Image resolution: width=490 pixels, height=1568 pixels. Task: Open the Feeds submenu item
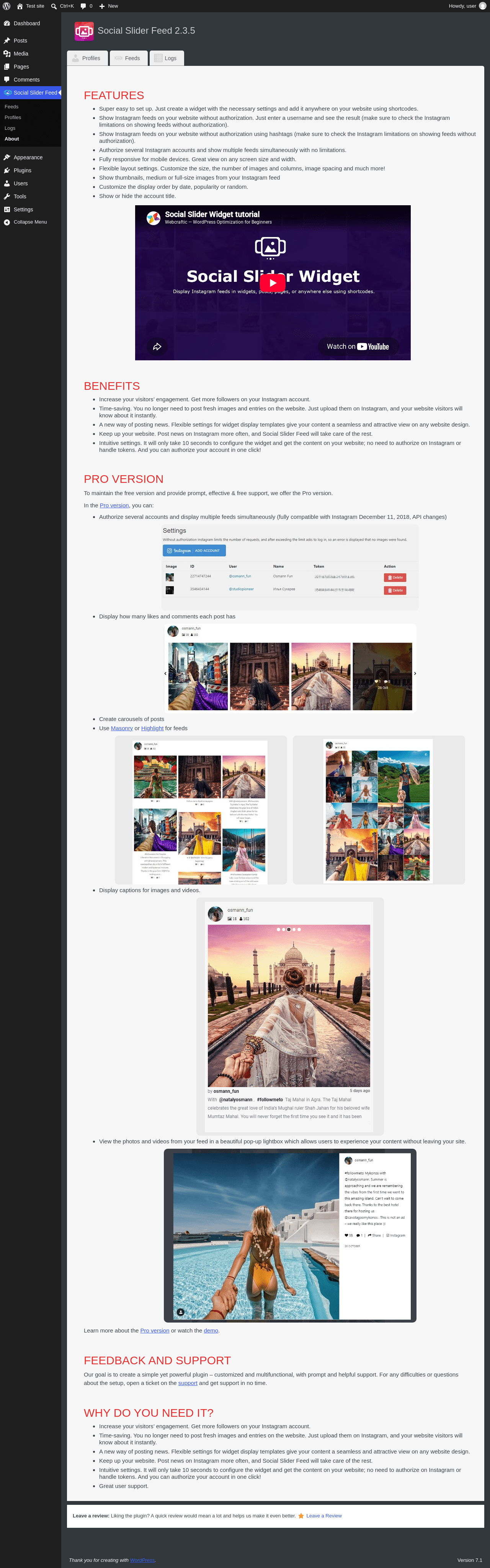pos(11,106)
